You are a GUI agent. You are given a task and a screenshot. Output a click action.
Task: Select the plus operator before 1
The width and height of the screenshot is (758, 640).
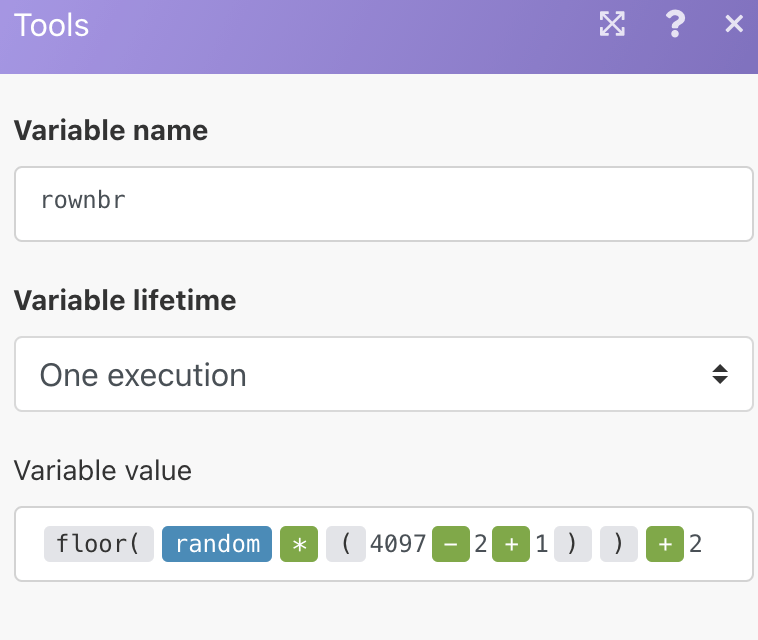[511, 544]
